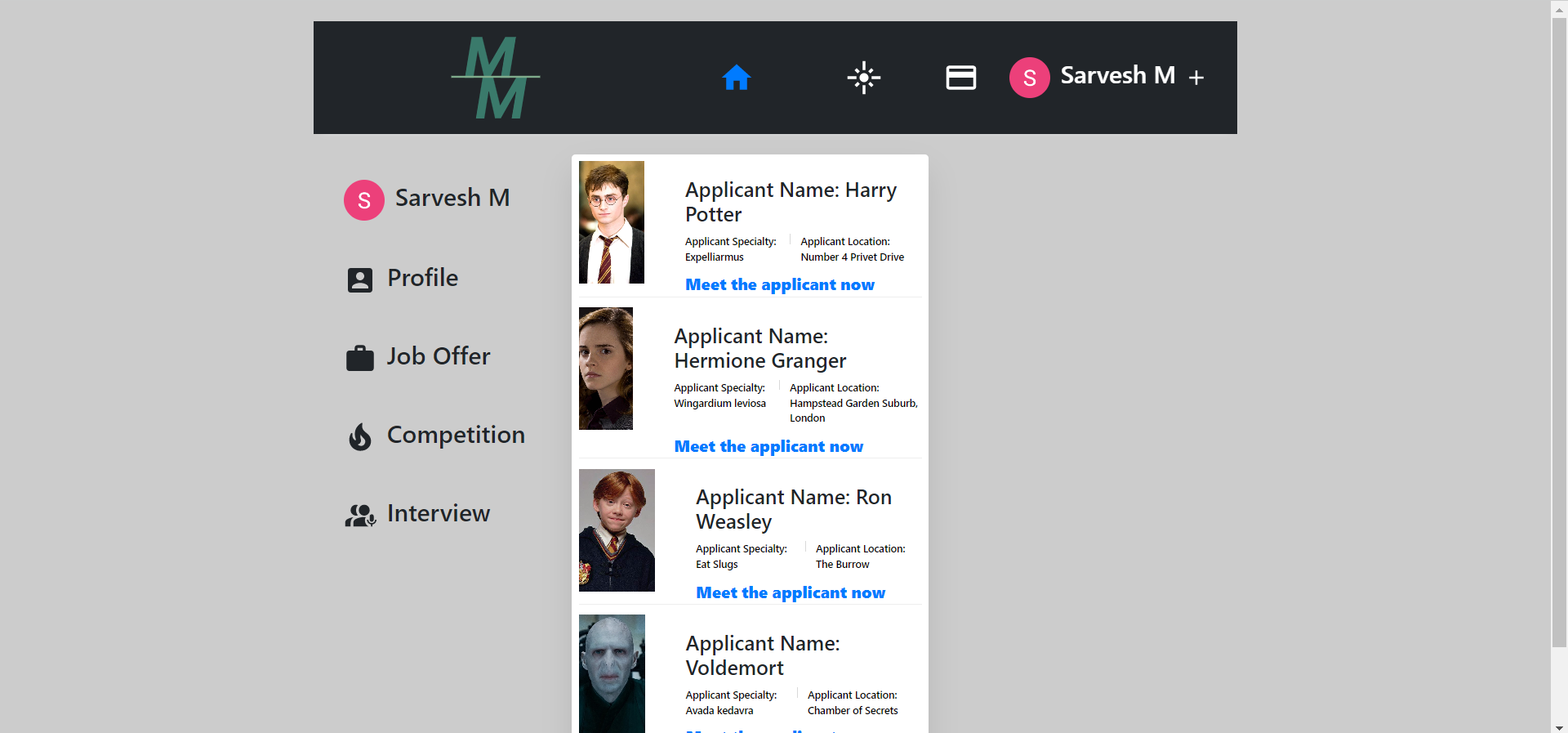Open the Profile menu item
1568x733 pixels.
[x=422, y=278]
